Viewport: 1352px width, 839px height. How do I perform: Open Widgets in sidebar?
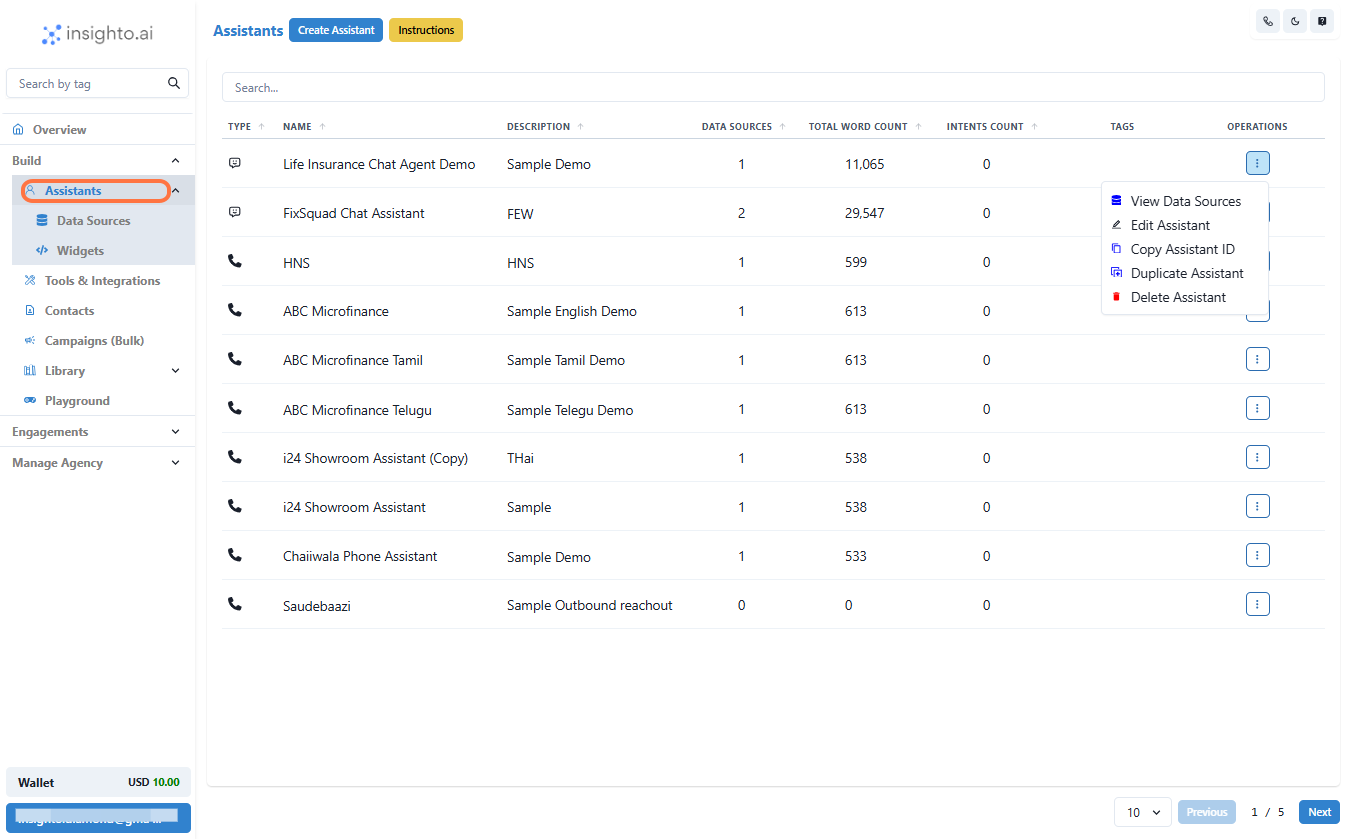coord(80,251)
